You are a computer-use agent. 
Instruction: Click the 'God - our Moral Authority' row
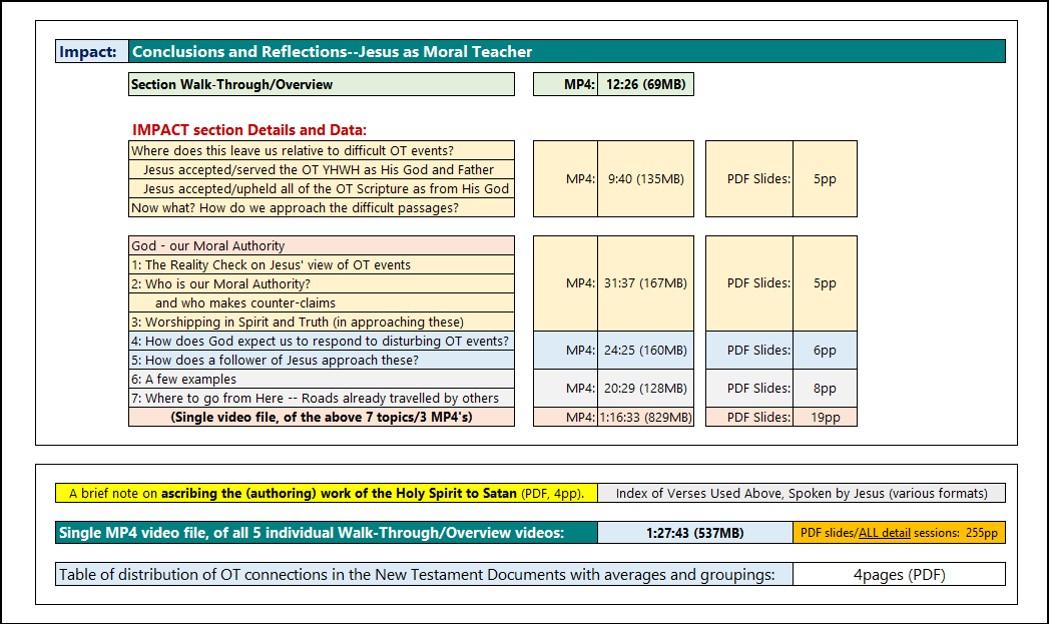pos(321,246)
